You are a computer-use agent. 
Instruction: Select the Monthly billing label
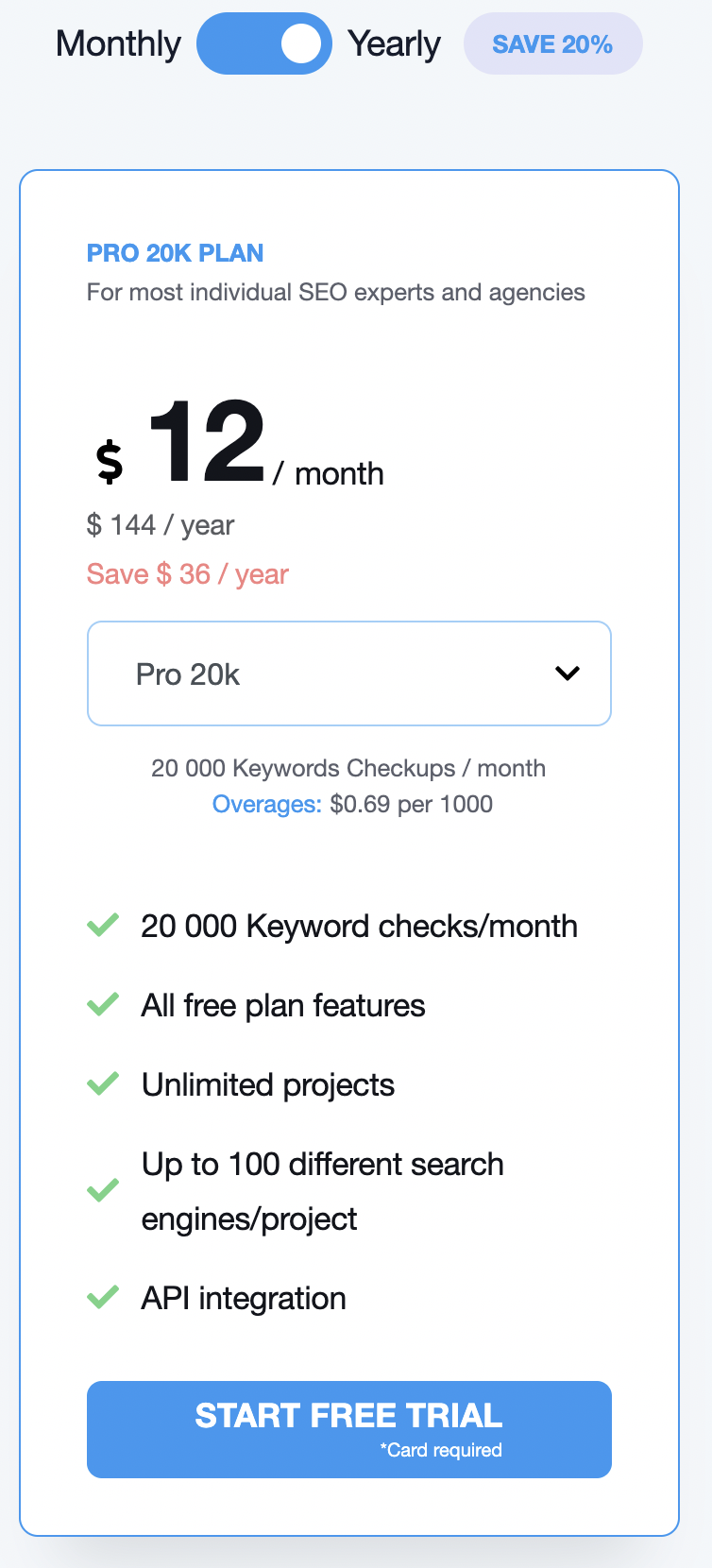pyautogui.click(x=118, y=43)
